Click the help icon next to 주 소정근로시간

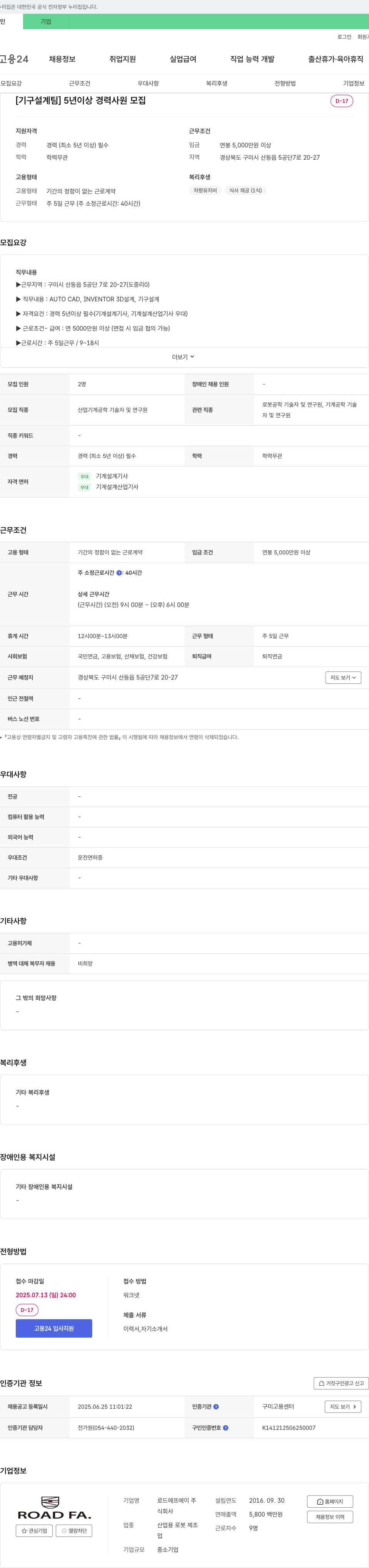(119, 573)
